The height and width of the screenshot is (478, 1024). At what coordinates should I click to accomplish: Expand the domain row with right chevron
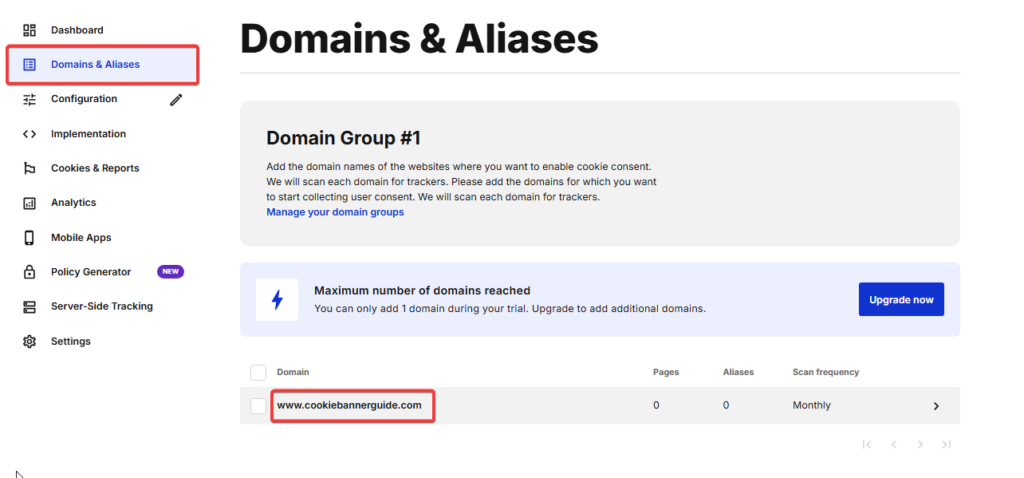click(936, 406)
